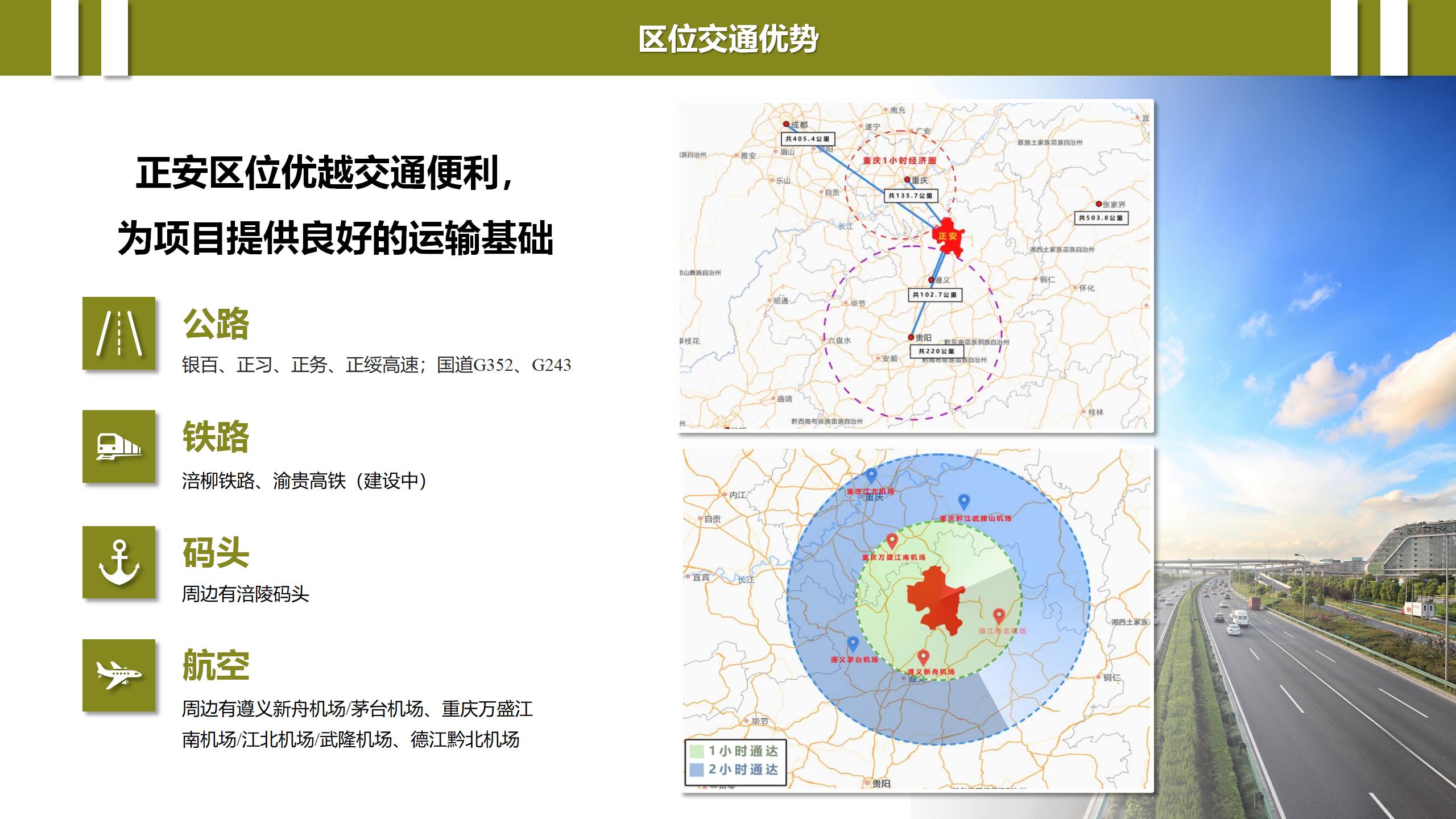Click the 共405.4公里 Chengdu distance label
Image resolution: width=1456 pixels, height=819 pixels.
coord(808,139)
